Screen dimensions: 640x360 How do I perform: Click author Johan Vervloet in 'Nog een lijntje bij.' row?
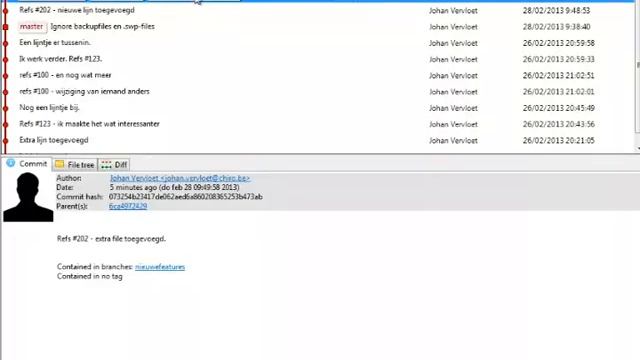pyautogui.click(x=453, y=108)
